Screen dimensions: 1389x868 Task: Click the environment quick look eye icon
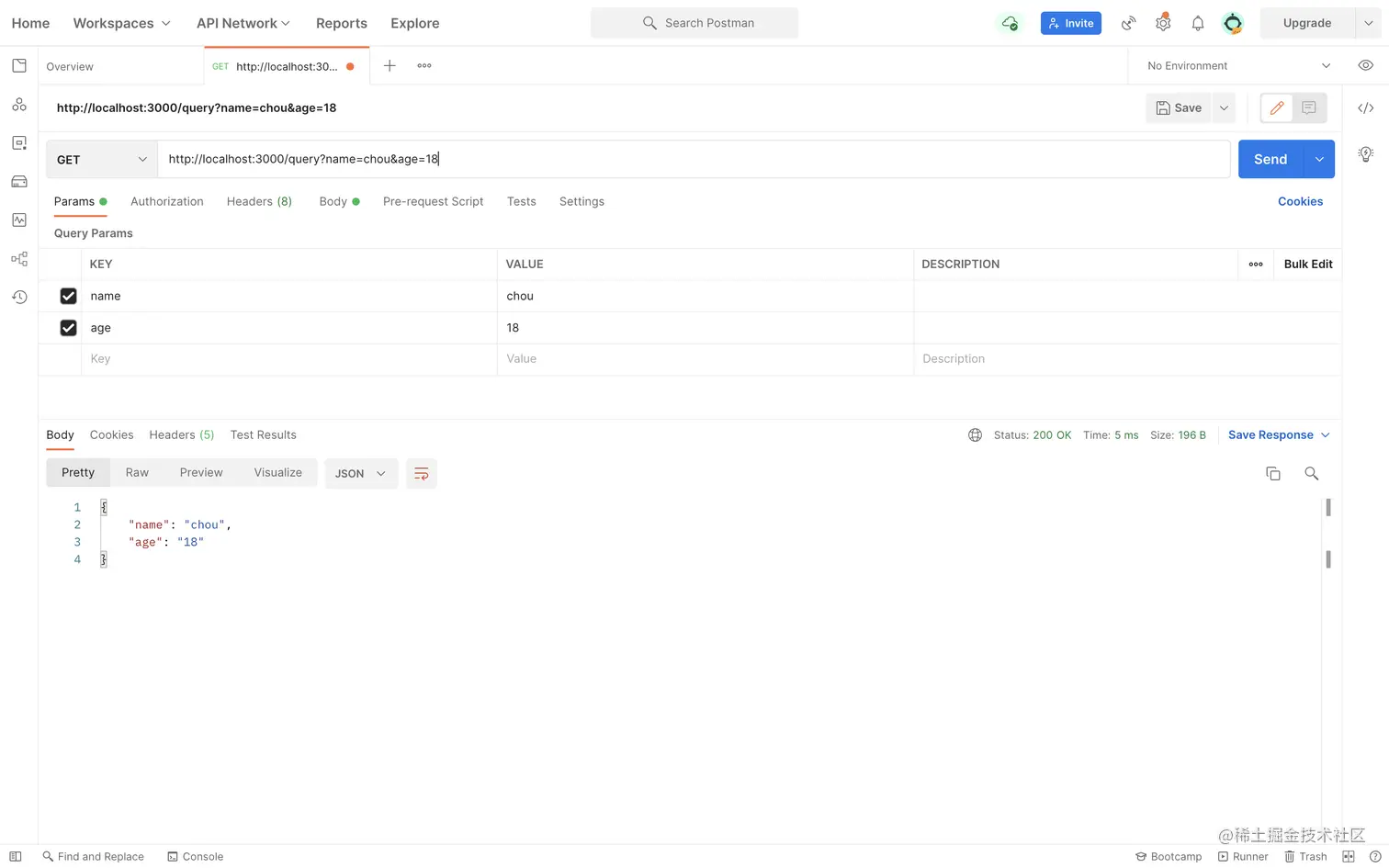pyautogui.click(x=1366, y=65)
